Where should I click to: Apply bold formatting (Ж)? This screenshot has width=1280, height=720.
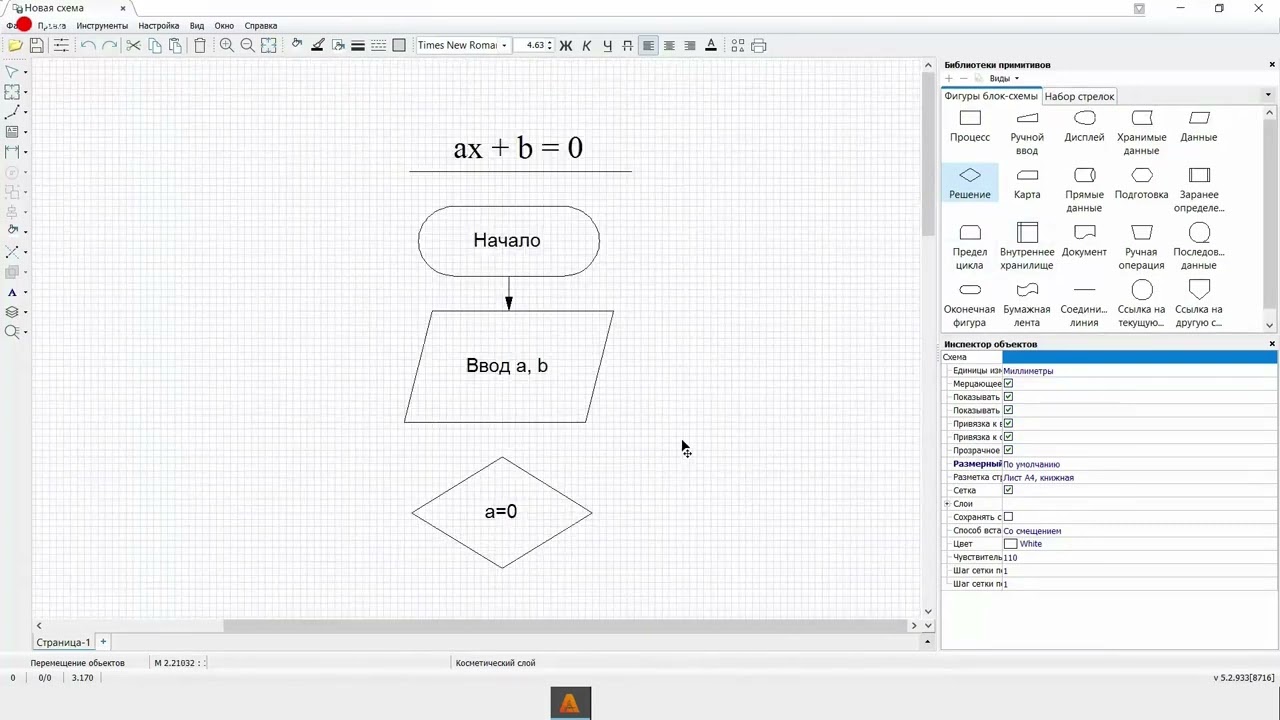pos(566,45)
